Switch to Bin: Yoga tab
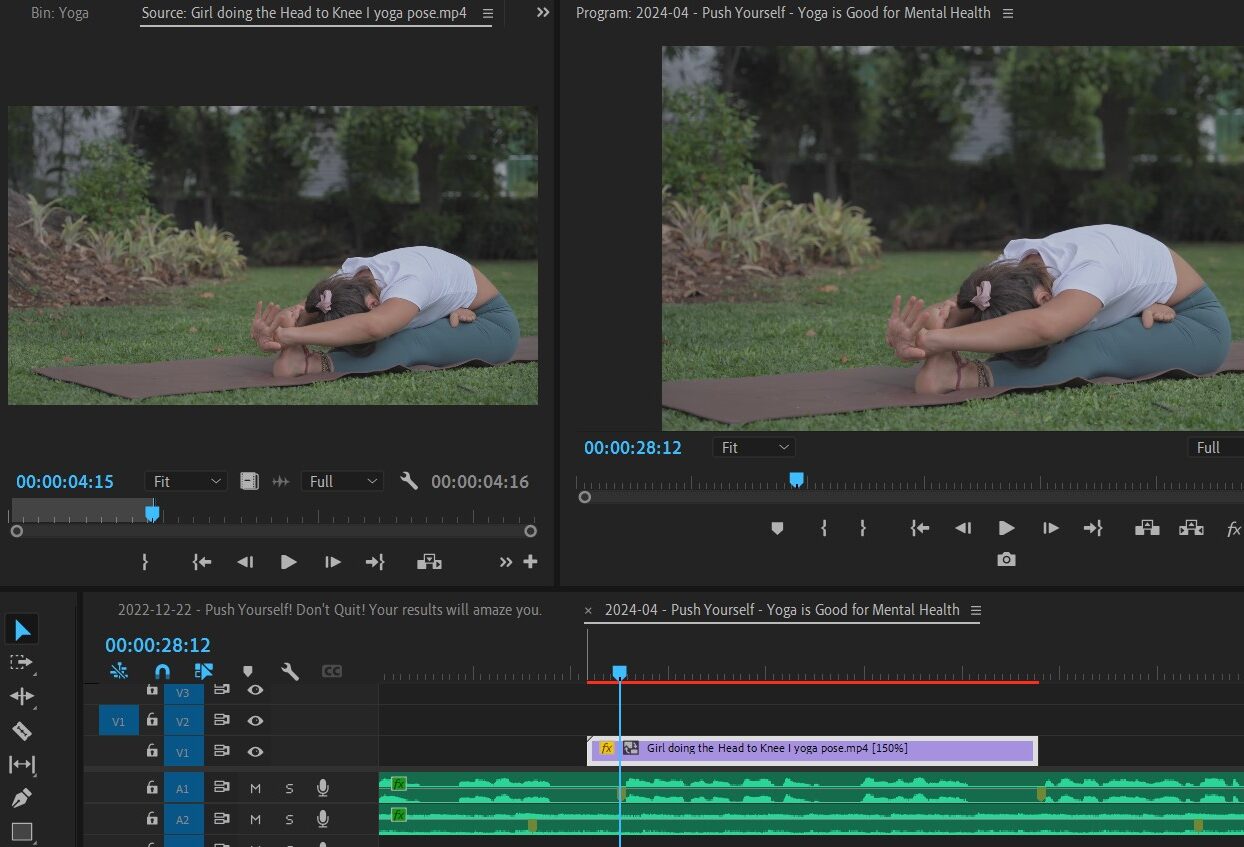 60,14
